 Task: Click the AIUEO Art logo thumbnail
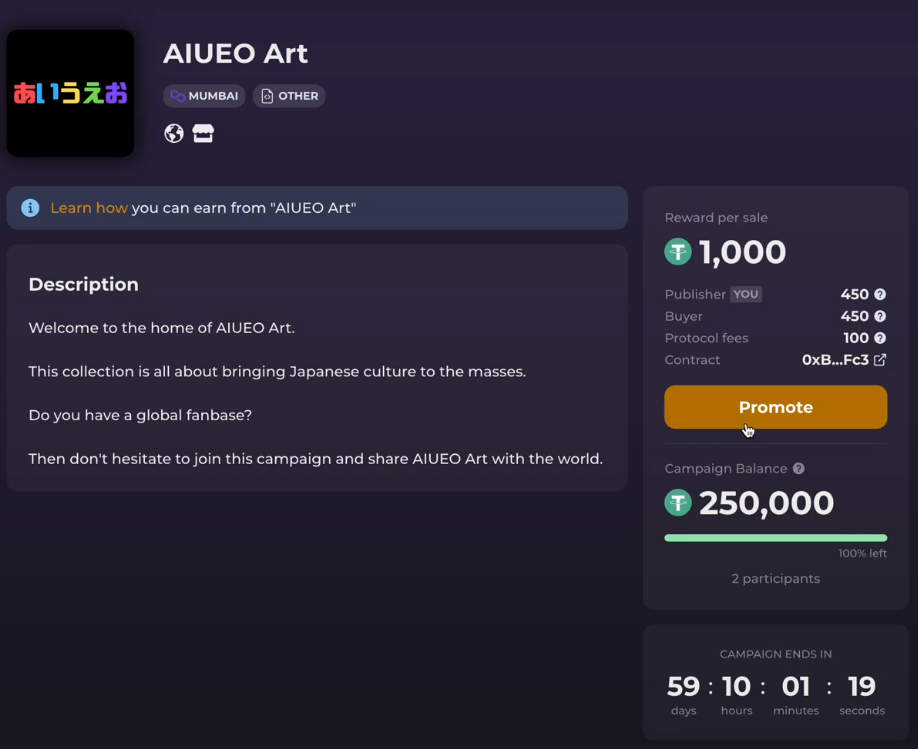coord(70,93)
